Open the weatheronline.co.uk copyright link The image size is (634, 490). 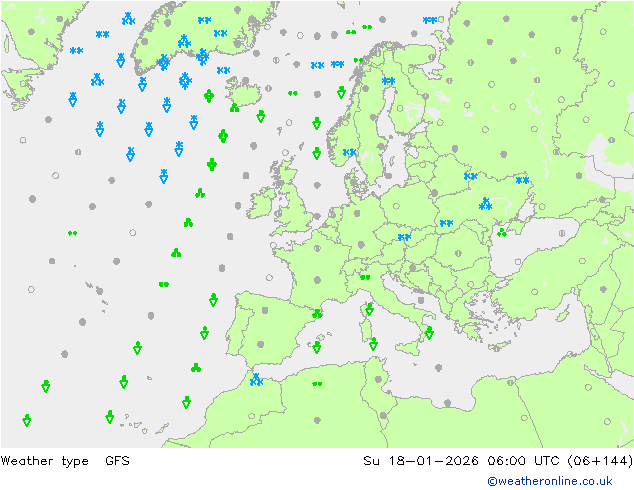[x=550, y=481]
